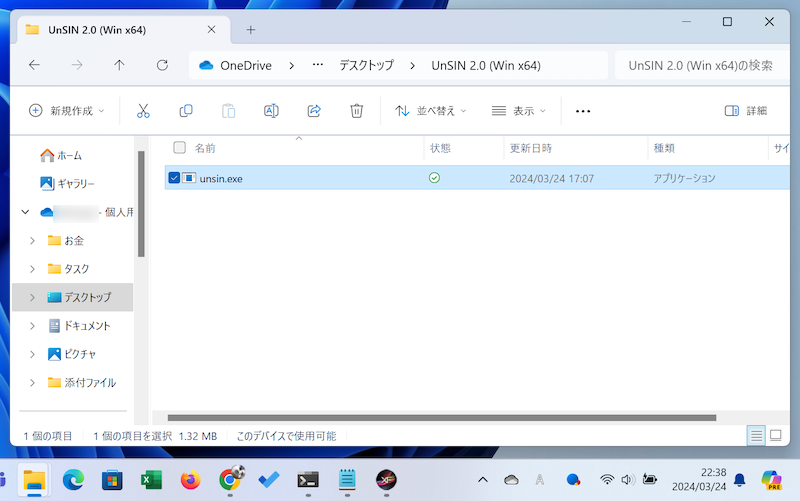Click the Share icon in toolbar
This screenshot has width=800, height=501.
314,110
